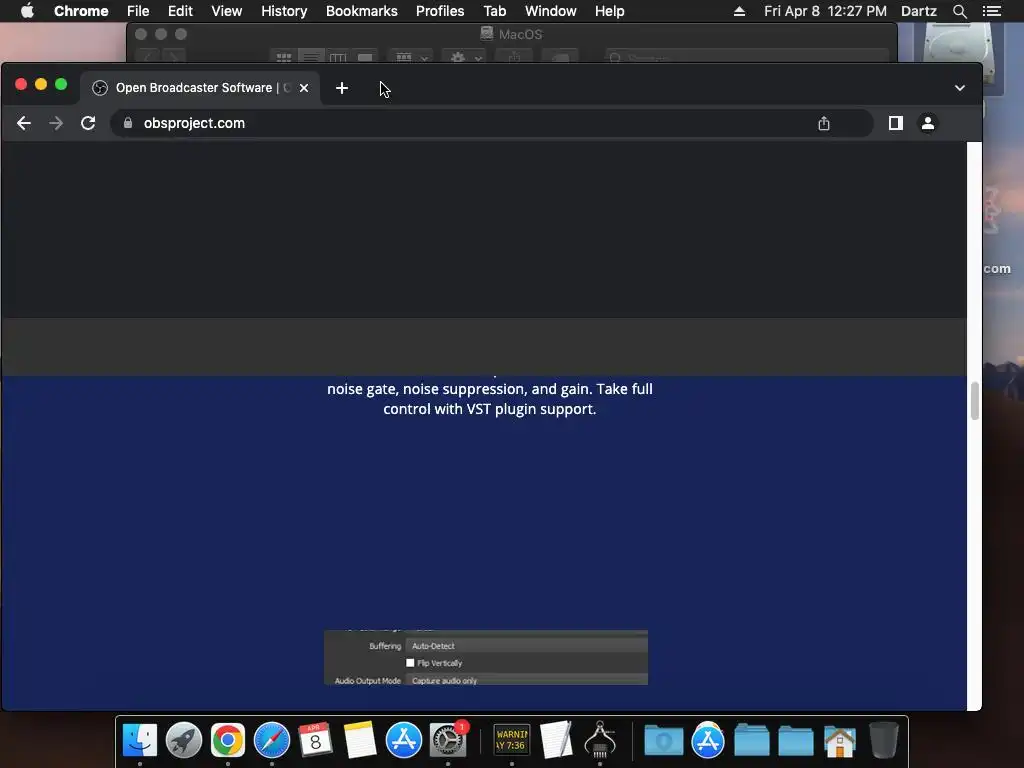Open Spotlight search from the menu bar
1024x768 pixels.
point(959,11)
